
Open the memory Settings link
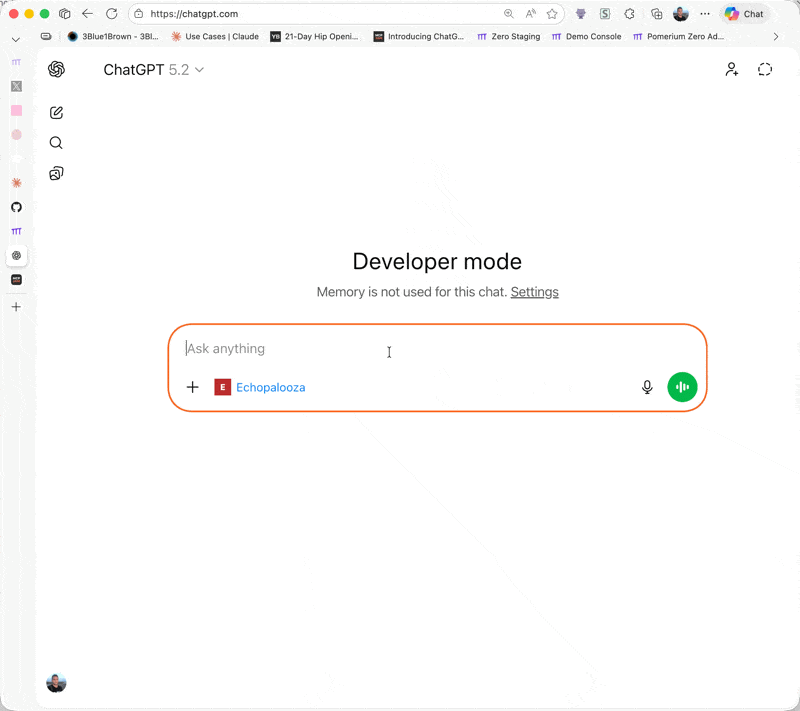pyautogui.click(x=534, y=292)
